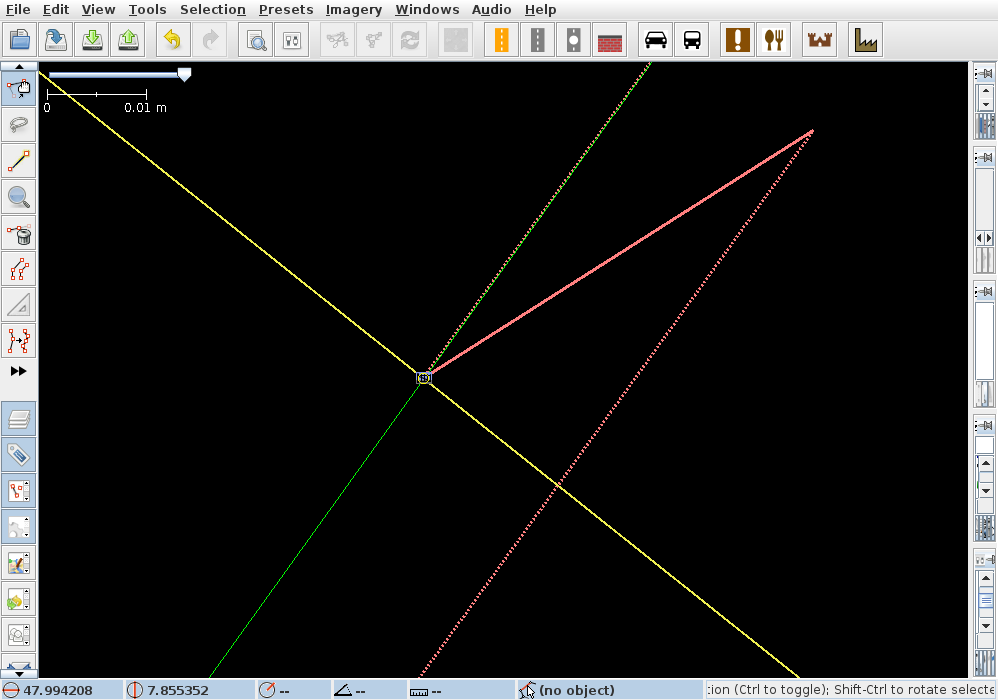Toggle the Relations puzzle panel button

click(19, 527)
